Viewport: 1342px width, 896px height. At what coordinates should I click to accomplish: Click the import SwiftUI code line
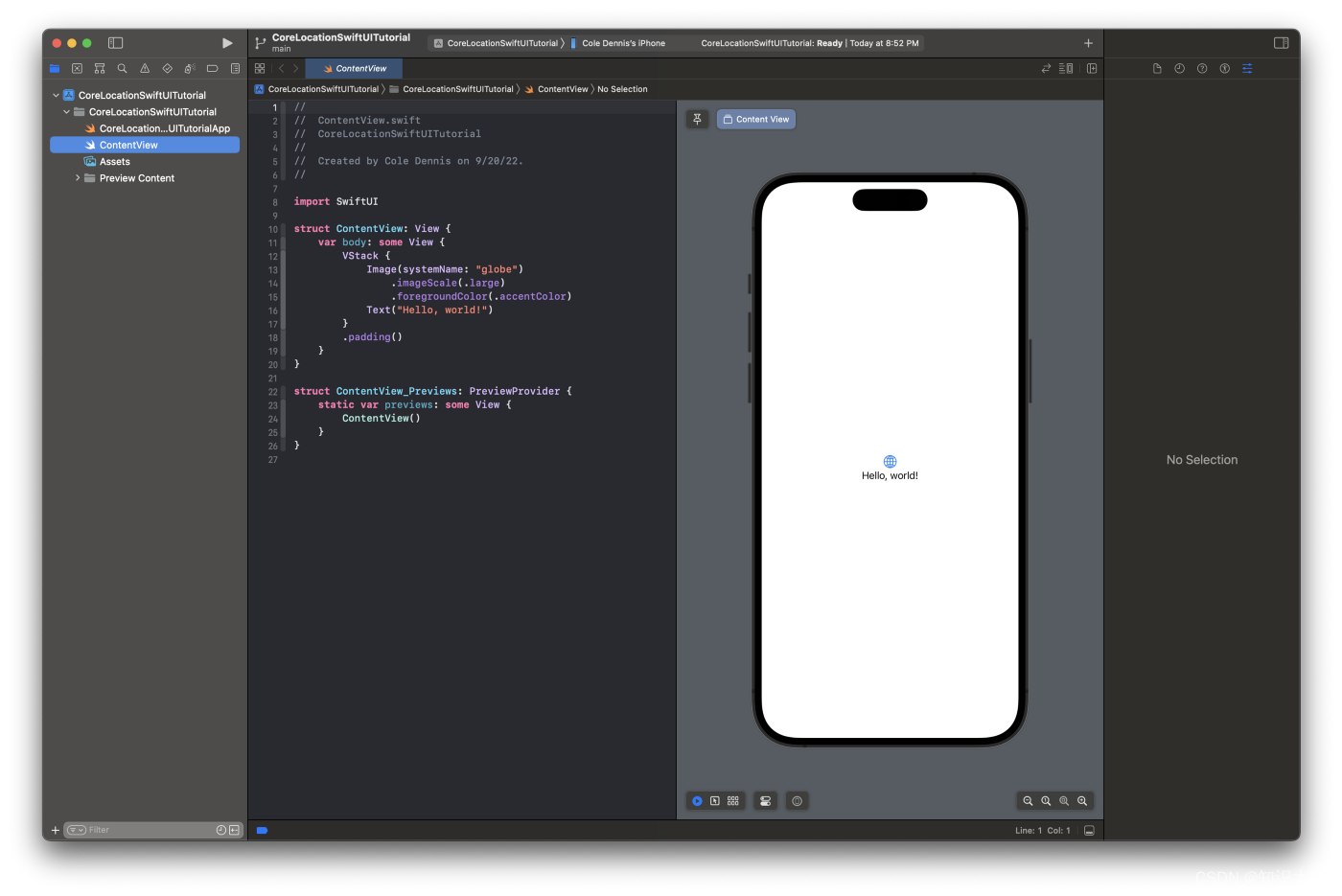coord(335,201)
